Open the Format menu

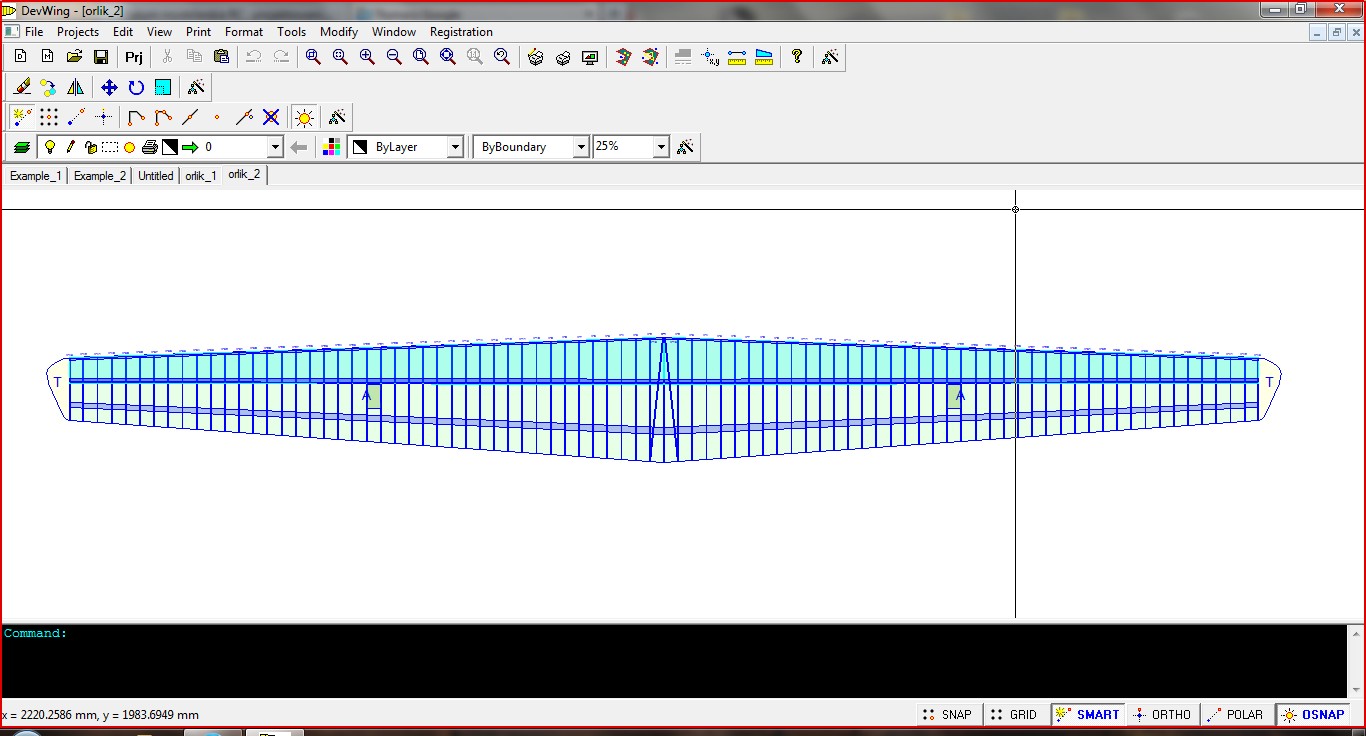244,32
